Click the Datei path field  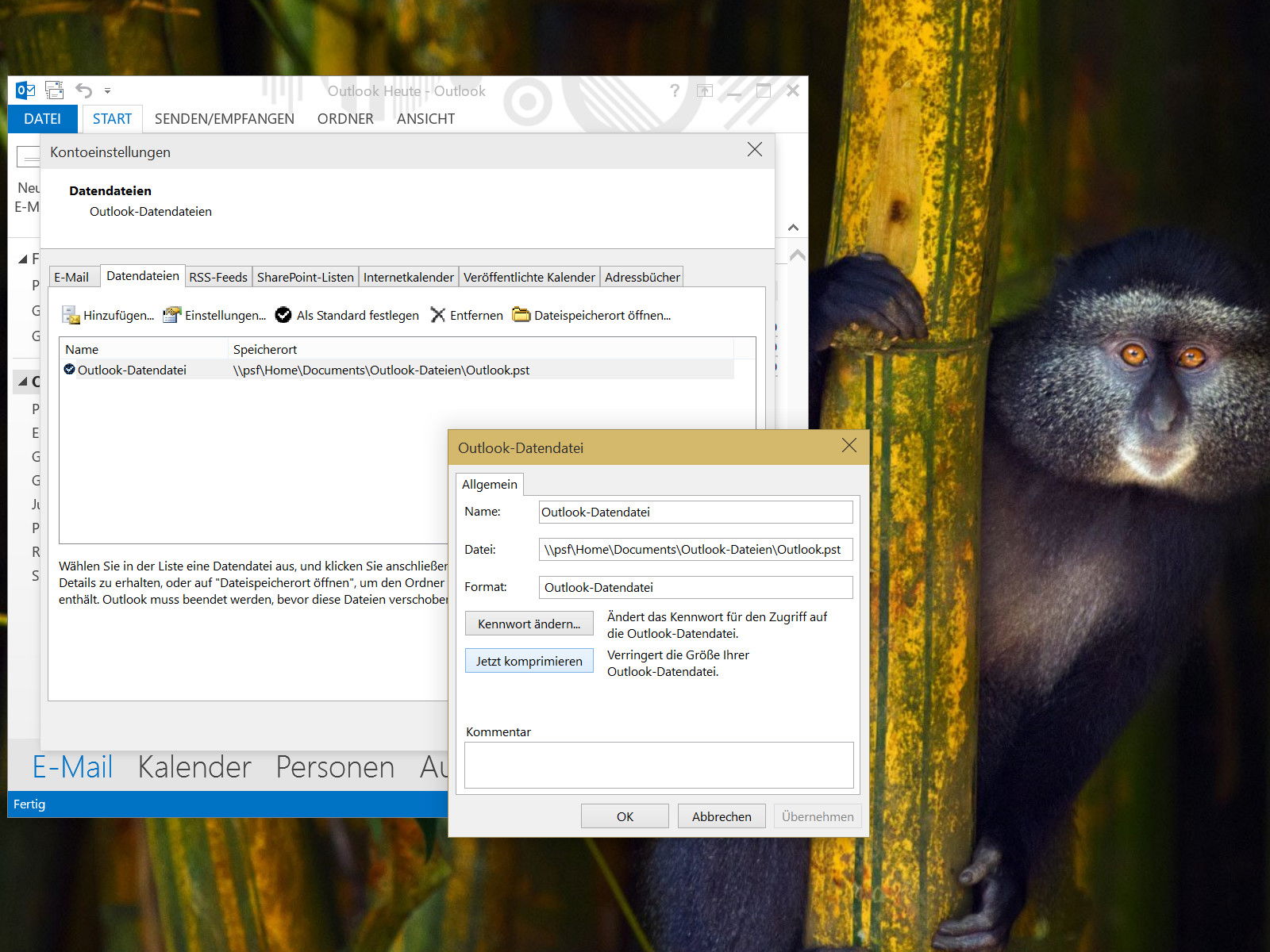click(x=695, y=549)
